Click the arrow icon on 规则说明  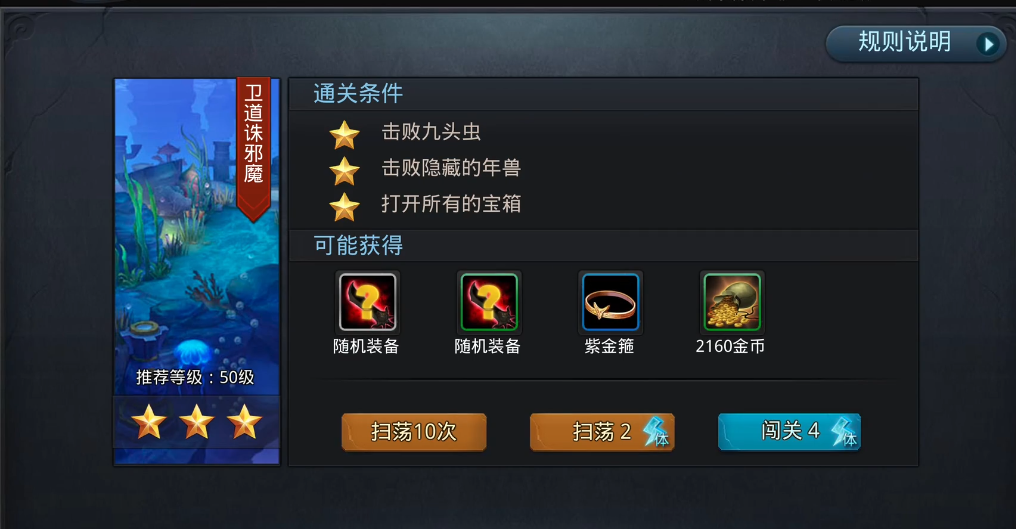point(989,44)
